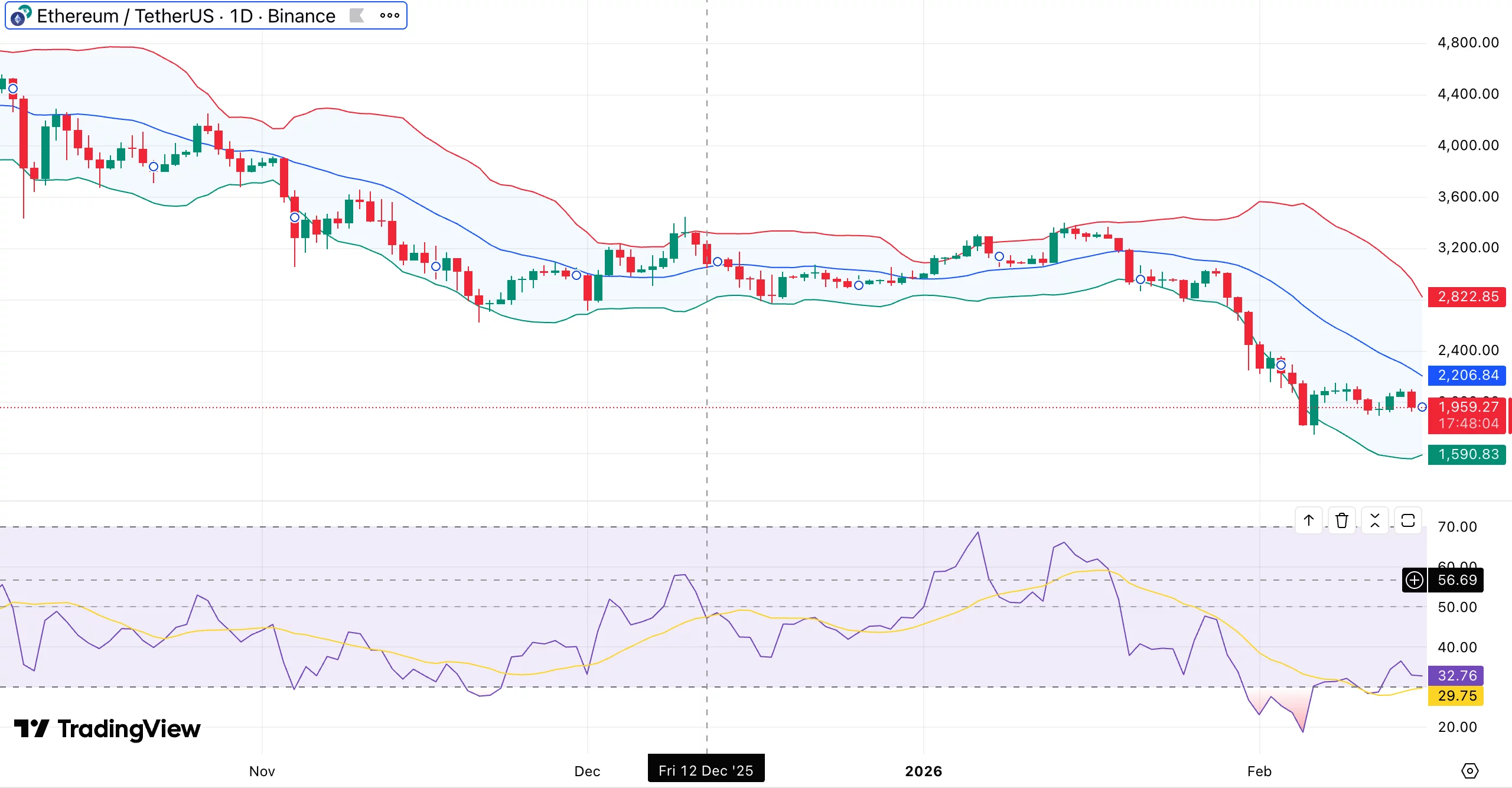Move the RSI pane up with the arrow icon
Image resolution: width=1512 pixels, height=788 pixels.
point(1309,520)
